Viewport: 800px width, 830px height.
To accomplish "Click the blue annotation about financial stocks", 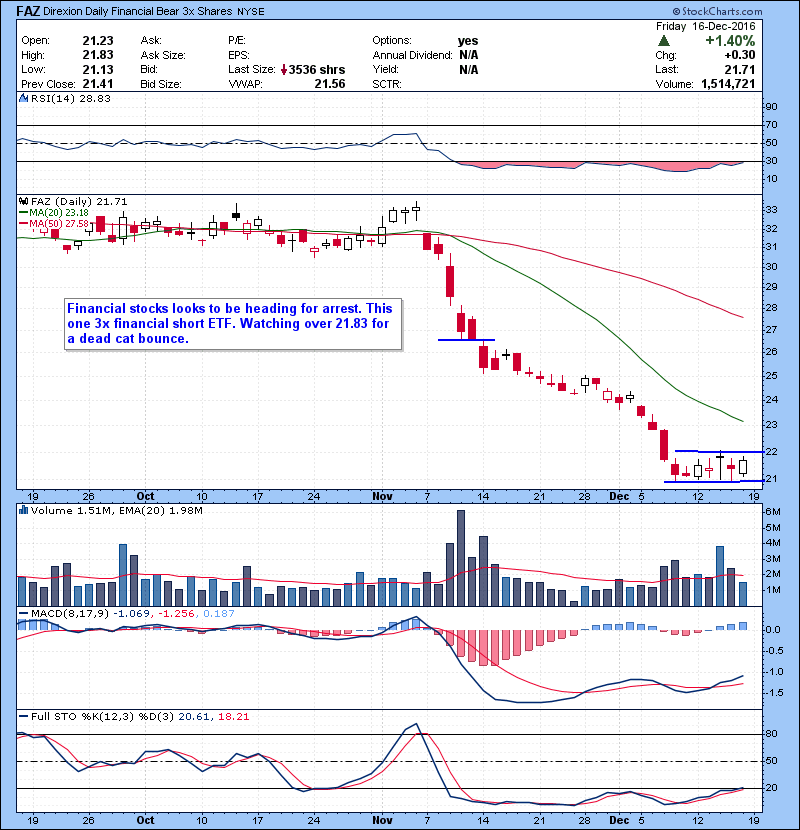I will point(233,323).
